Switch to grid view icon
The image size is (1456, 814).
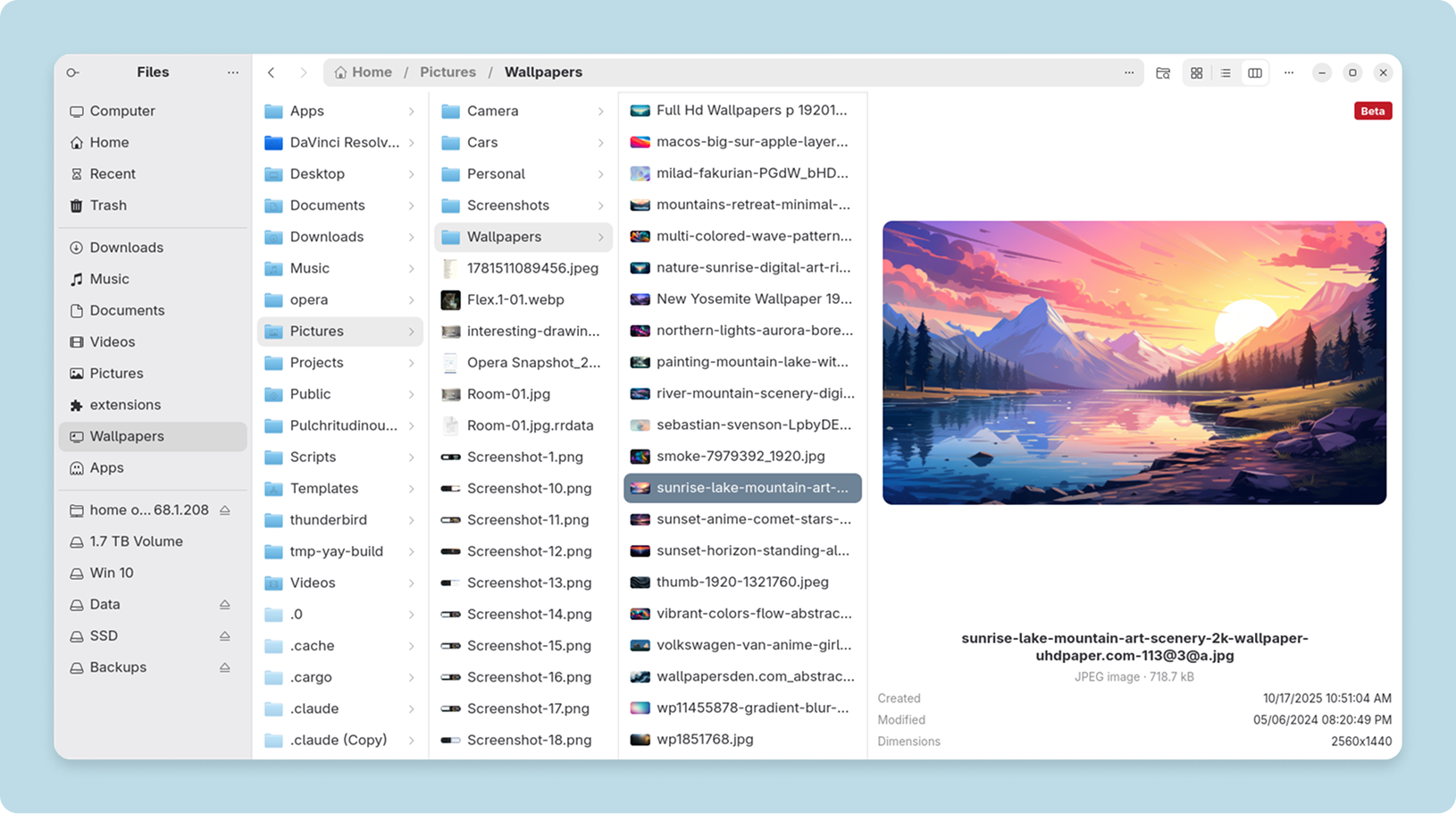[1196, 73]
